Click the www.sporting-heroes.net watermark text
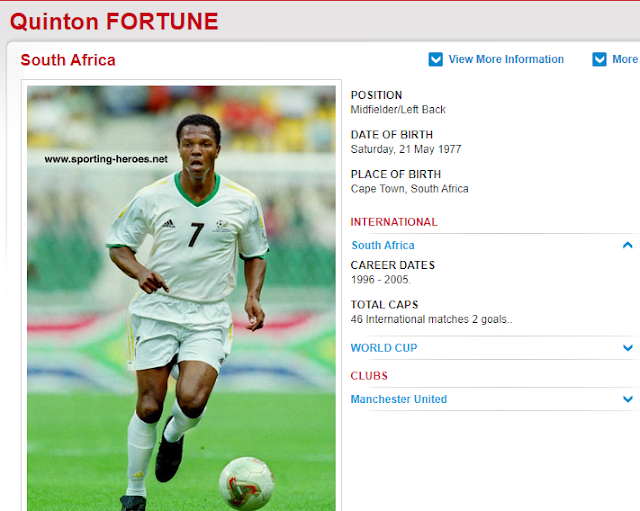The height and width of the screenshot is (511, 640). (x=106, y=159)
